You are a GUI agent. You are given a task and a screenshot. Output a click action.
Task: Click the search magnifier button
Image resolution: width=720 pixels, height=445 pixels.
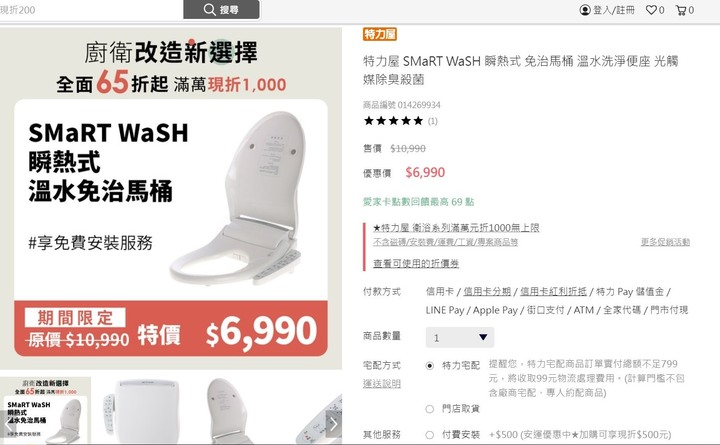click(221, 10)
